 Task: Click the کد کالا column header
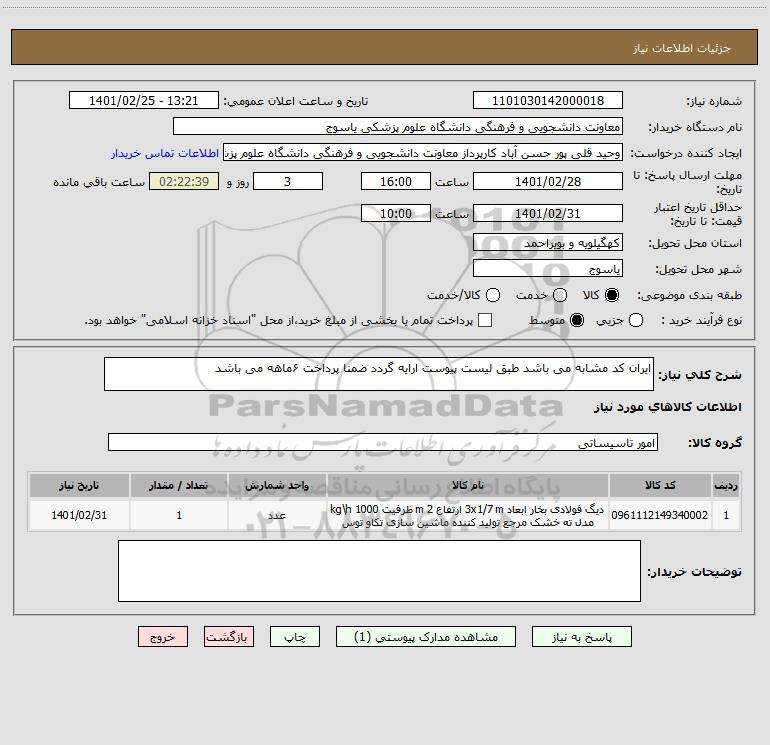tap(660, 485)
